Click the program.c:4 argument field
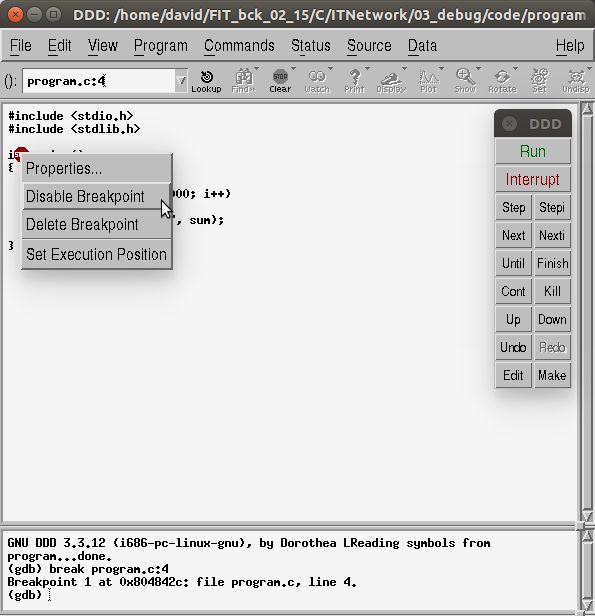The width and height of the screenshot is (595, 616). click(x=99, y=81)
